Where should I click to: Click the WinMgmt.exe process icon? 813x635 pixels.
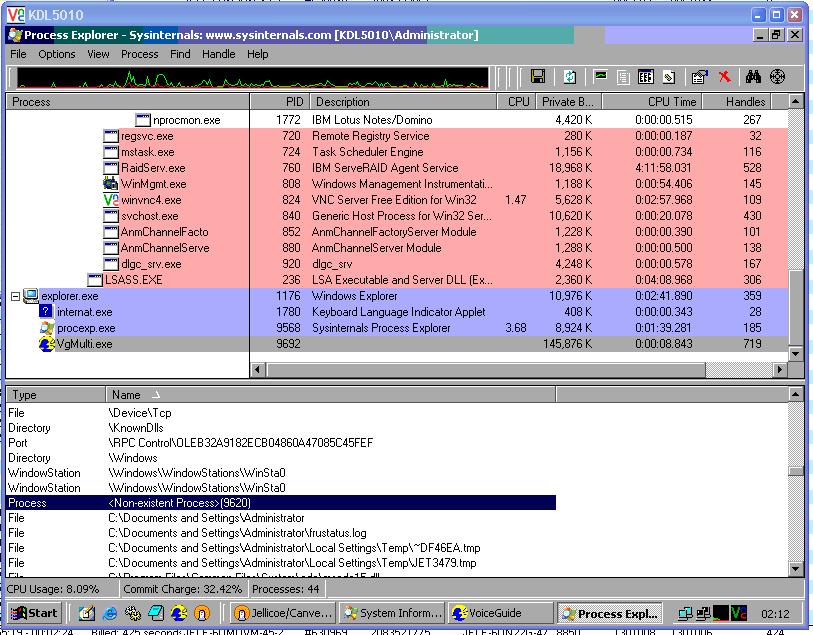pos(111,184)
